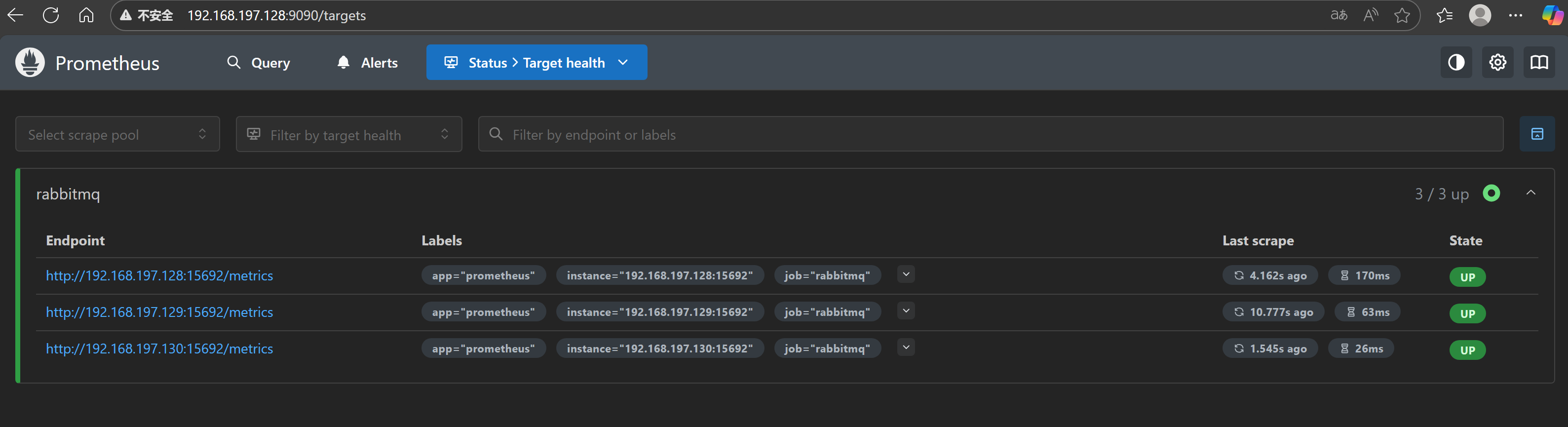The width and height of the screenshot is (1568, 427).
Task: Open Prometheus settings gear icon
Action: pos(1497,62)
